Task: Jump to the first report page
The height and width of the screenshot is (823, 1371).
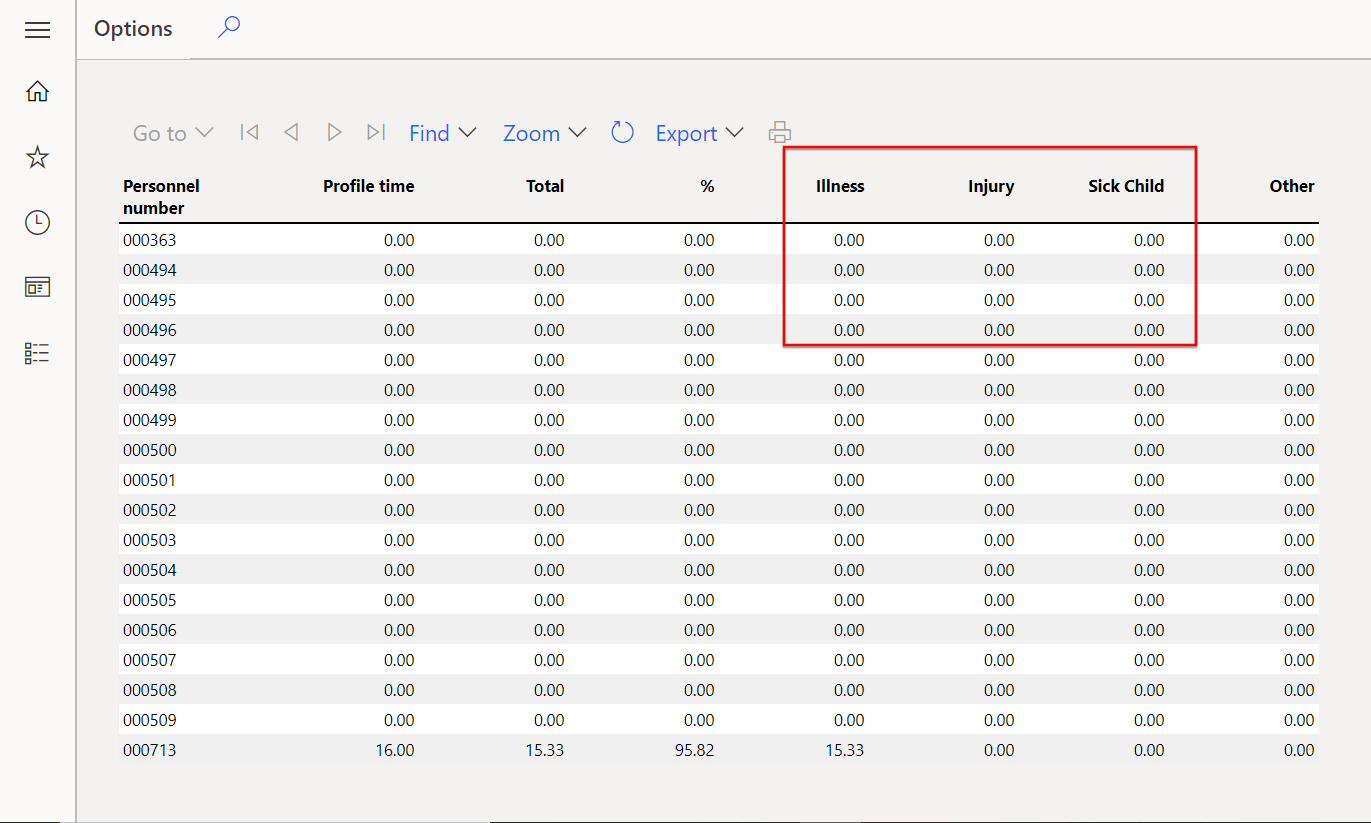Action: [x=249, y=132]
